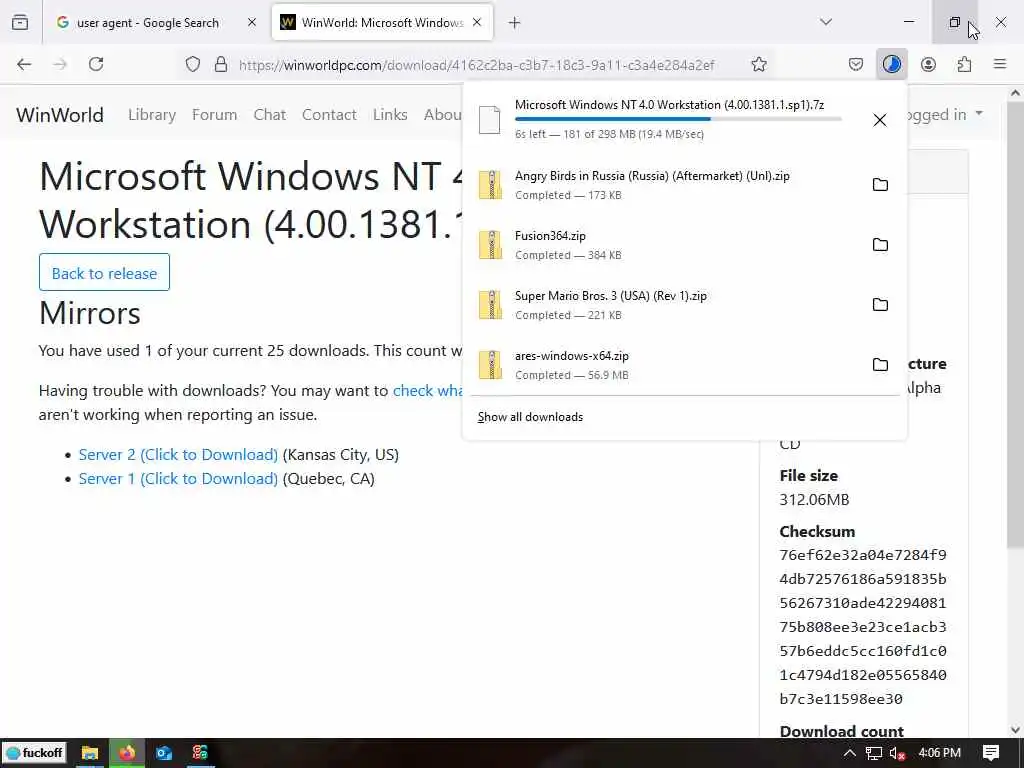Open Firefox application hamburger menu
Screen dimensions: 1024x768
click(x=1000, y=64)
